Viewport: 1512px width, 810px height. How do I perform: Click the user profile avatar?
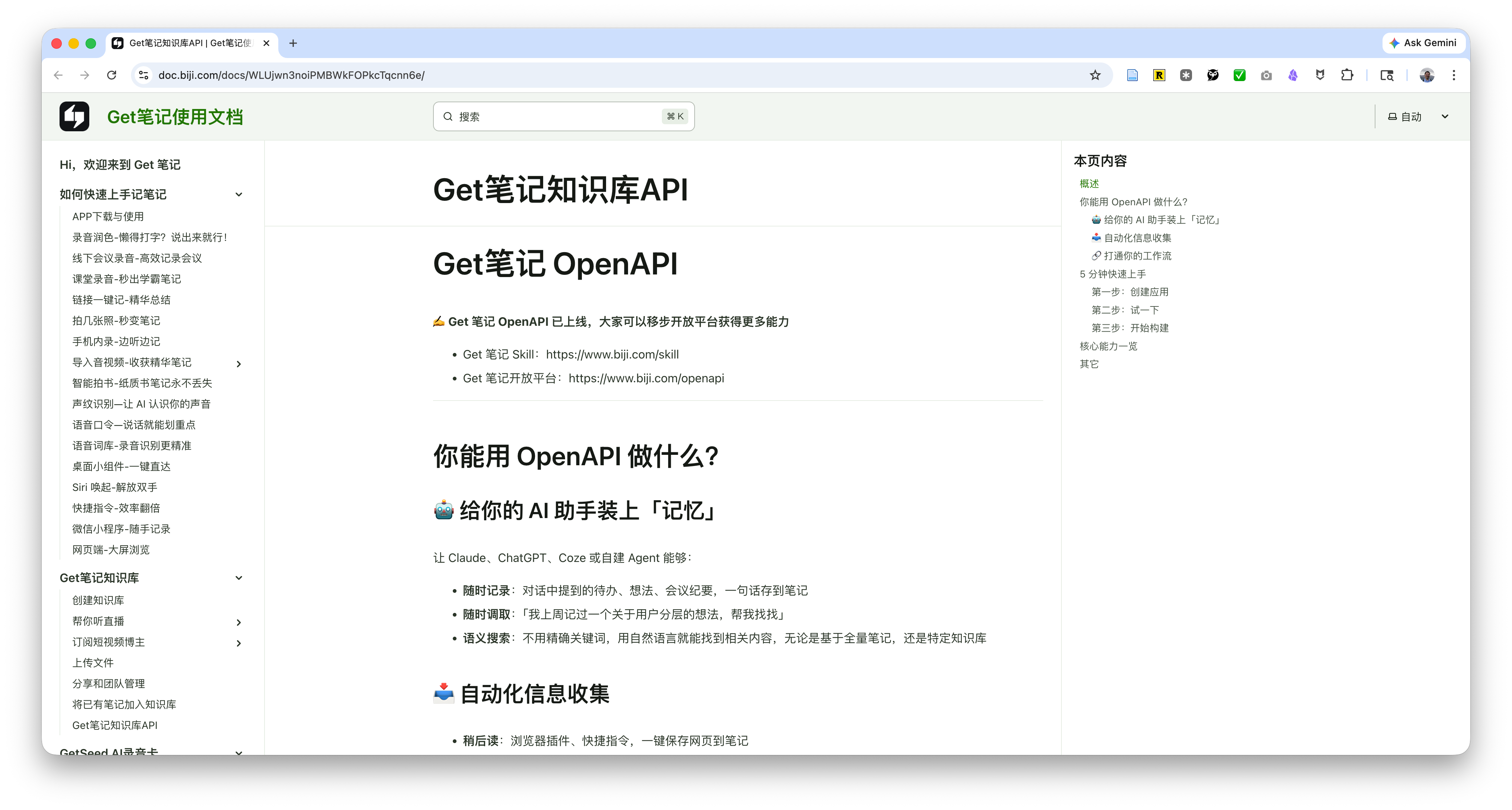pyautogui.click(x=1427, y=75)
